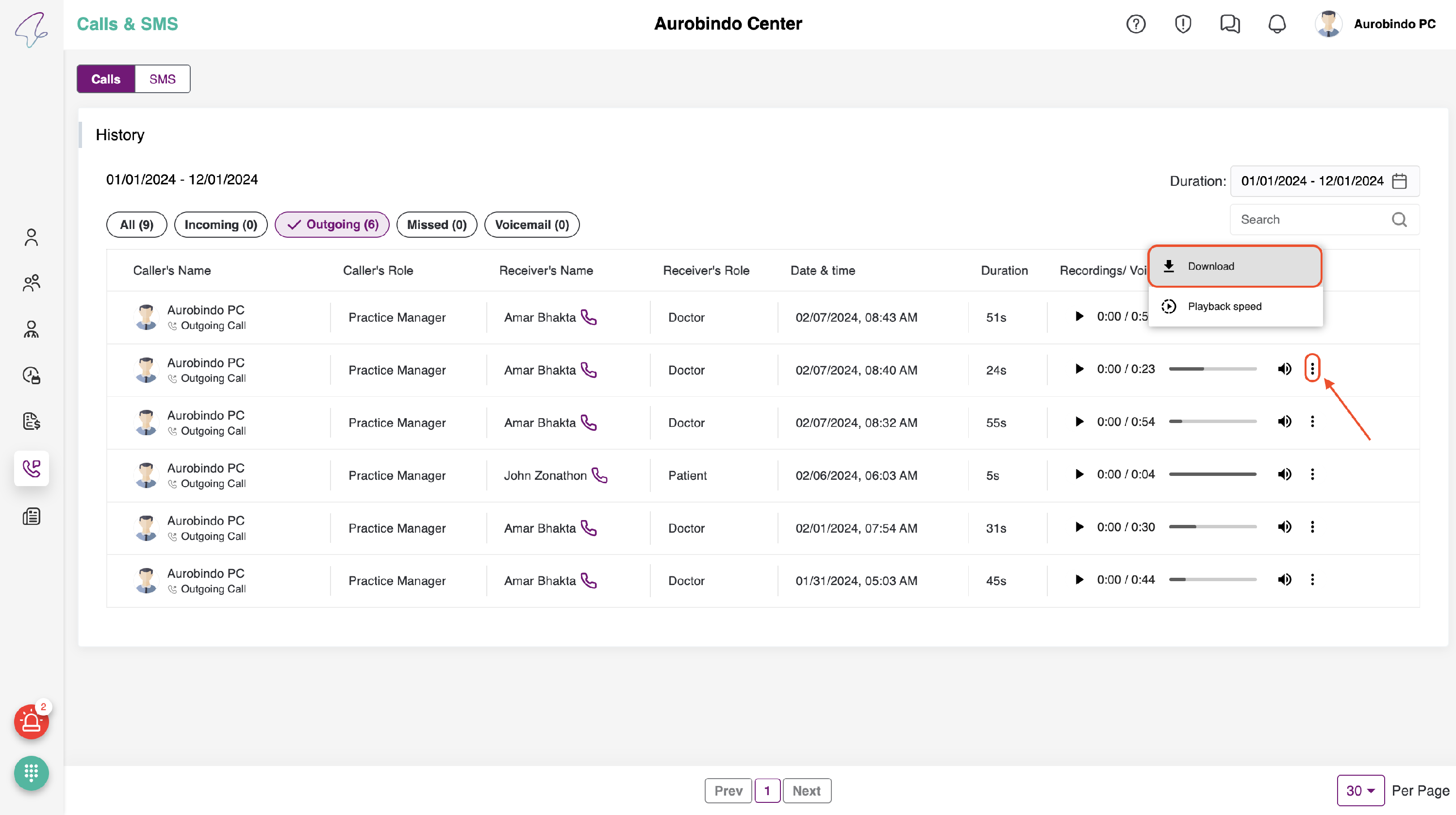The height and width of the screenshot is (815, 1456).
Task: Play the 02/06/2024 John Zonathon recording
Action: point(1079,474)
